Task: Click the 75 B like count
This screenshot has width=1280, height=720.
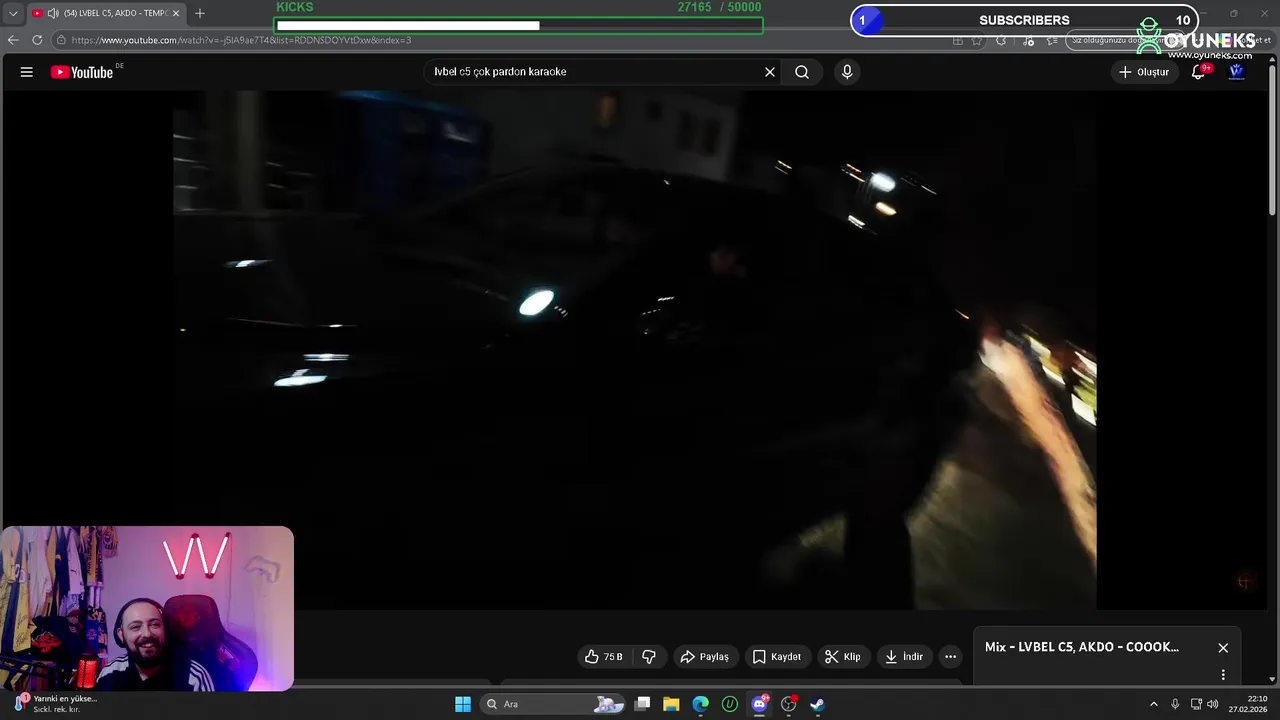Action: pos(613,657)
